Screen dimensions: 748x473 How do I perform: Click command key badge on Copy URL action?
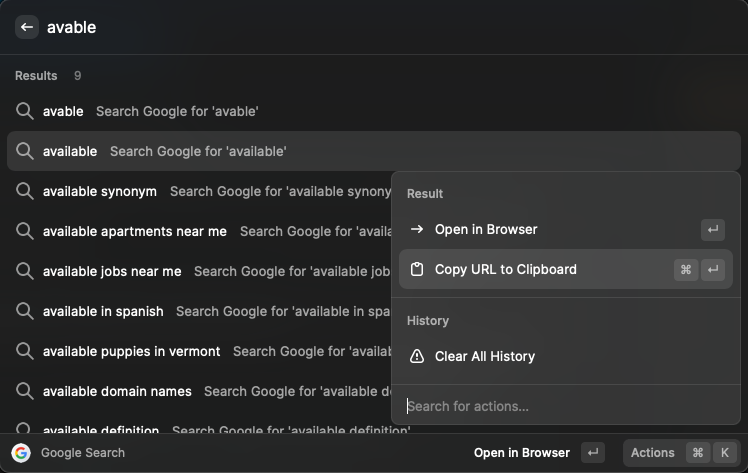click(x=686, y=269)
